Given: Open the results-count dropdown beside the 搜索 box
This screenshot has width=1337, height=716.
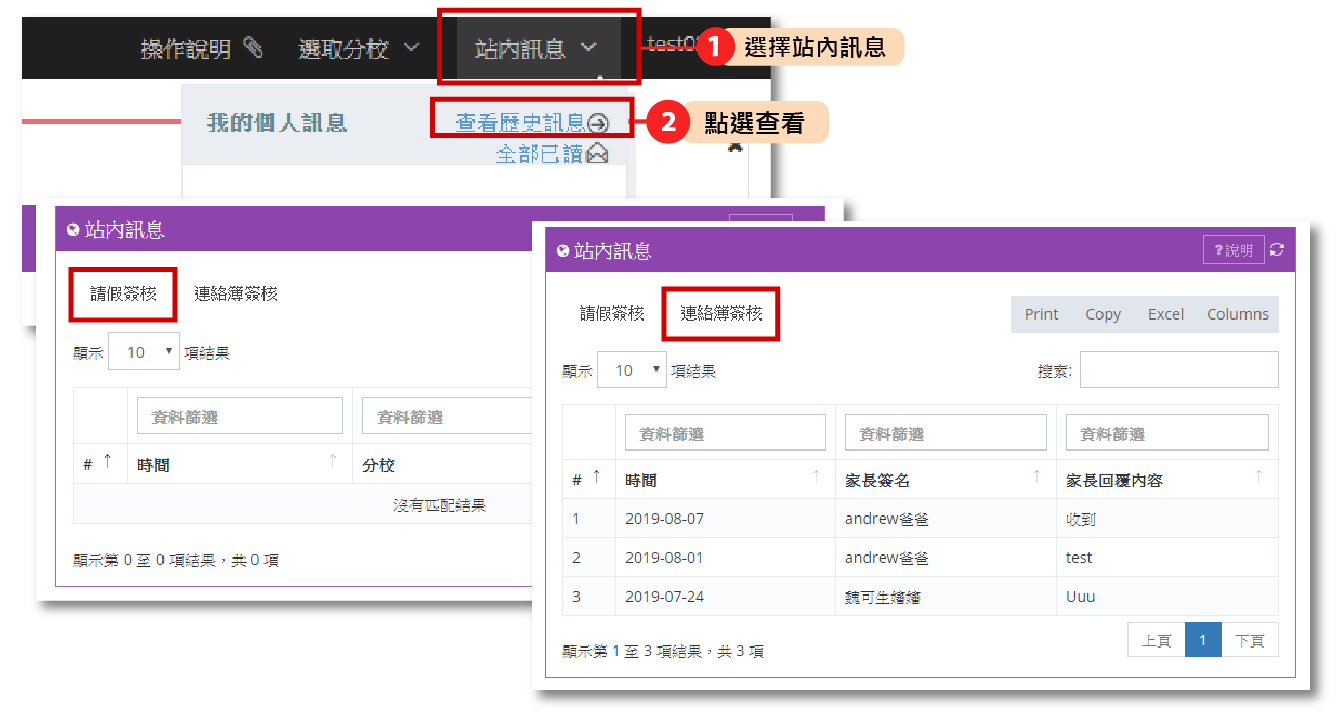Looking at the screenshot, I should (x=632, y=370).
